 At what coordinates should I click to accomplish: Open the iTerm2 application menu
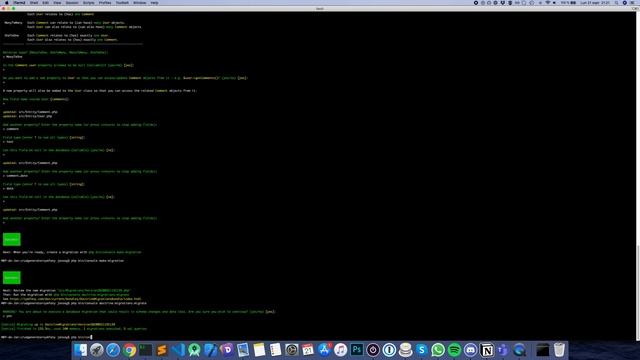pos(19,2)
